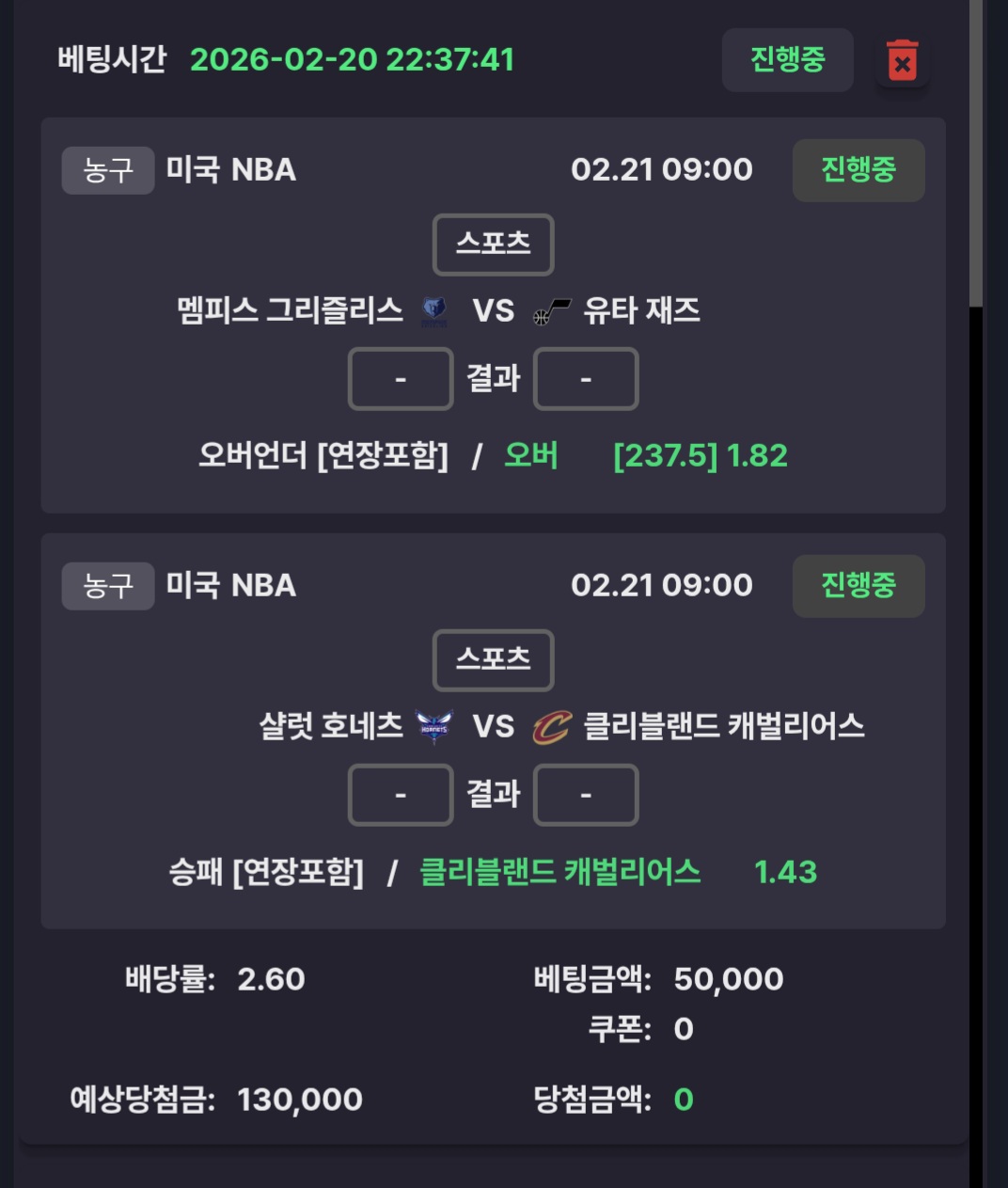This screenshot has height=1188, width=1008.
Task: Click 농구 label in the first bet card
Action: tap(108, 170)
